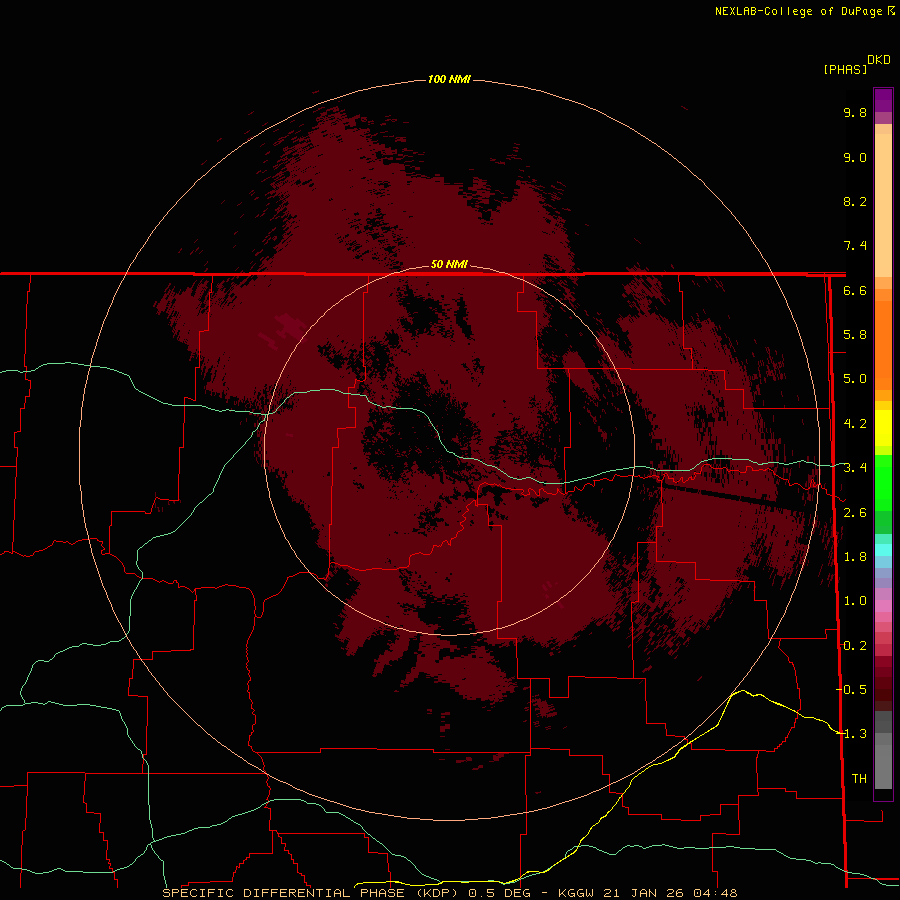Click the SPECIFIC DIFFERENTIAL PHASE (KDP) product title
This screenshot has height=900, width=900.
pyautogui.click(x=310, y=893)
